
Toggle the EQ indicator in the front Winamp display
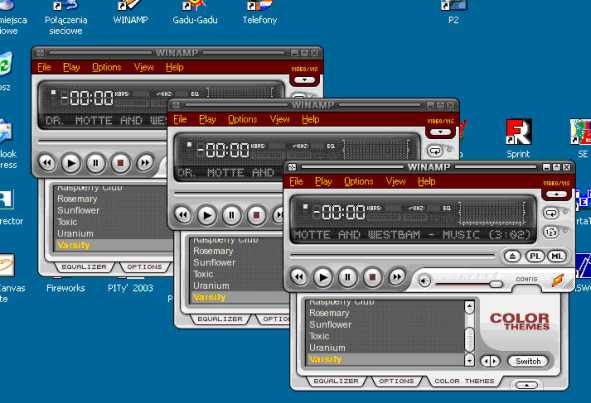click(x=446, y=208)
